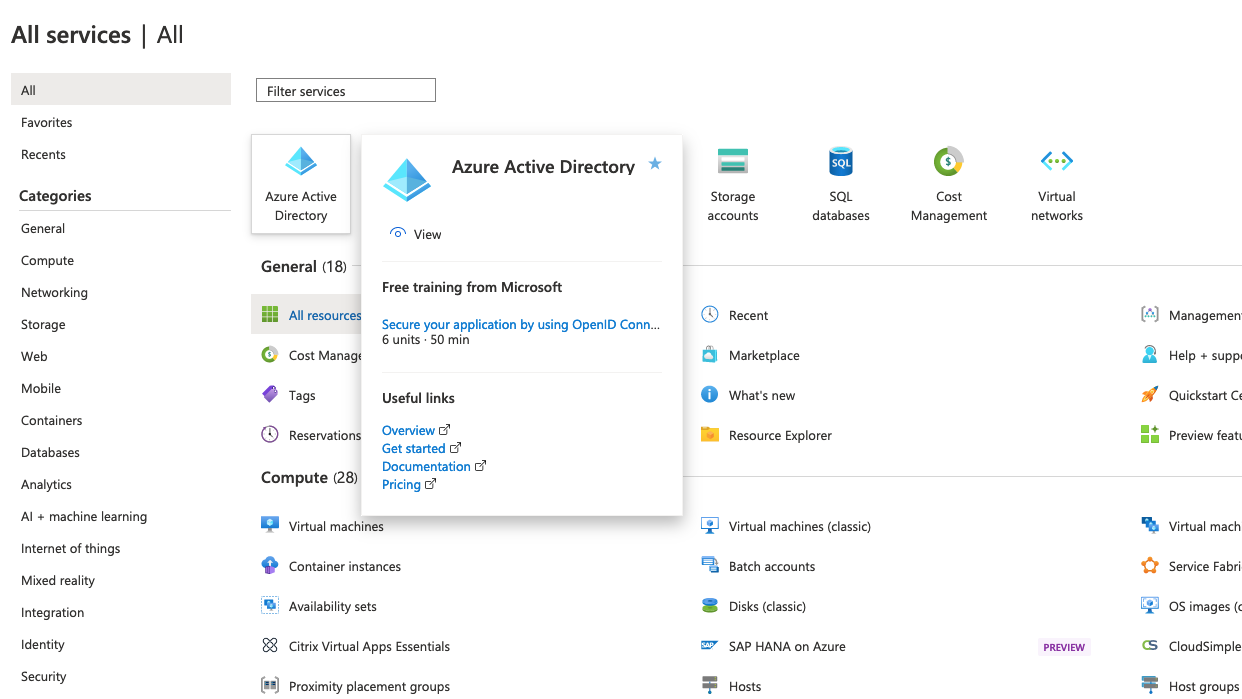Choose AI + machine learning category
1242x699 pixels.
tap(84, 516)
